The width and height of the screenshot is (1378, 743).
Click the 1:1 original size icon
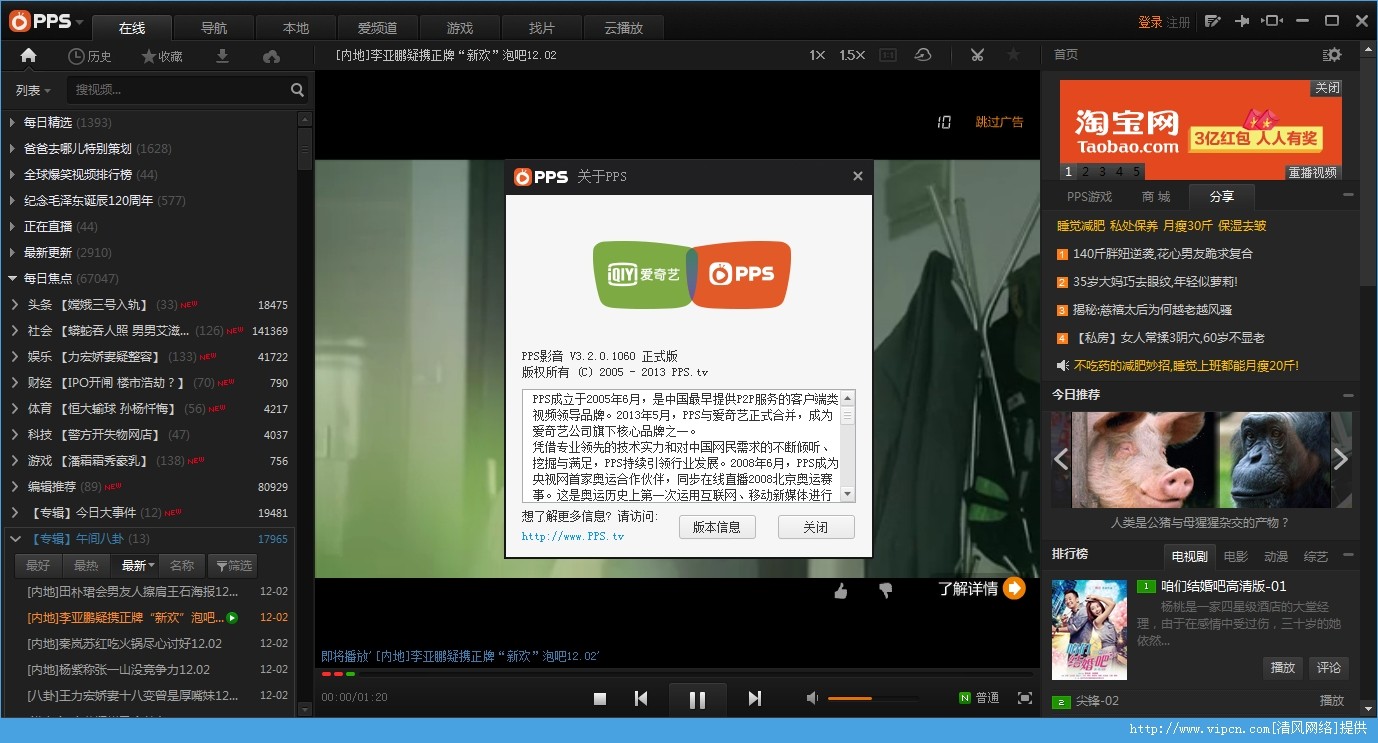pyautogui.click(x=887, y=55)
